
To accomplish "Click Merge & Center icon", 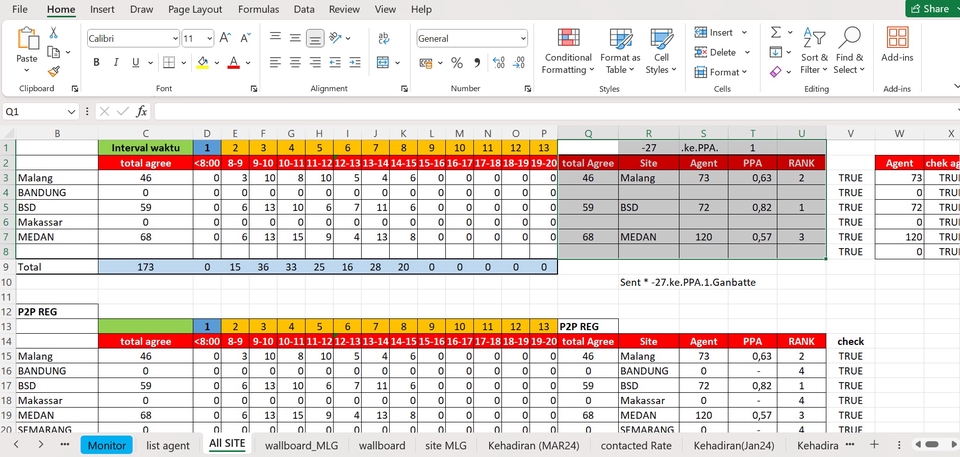I will pos(383,62).
